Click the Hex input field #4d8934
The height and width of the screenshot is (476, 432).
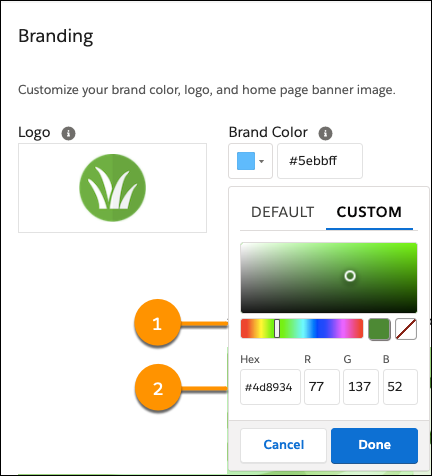[x=270, y=387]
